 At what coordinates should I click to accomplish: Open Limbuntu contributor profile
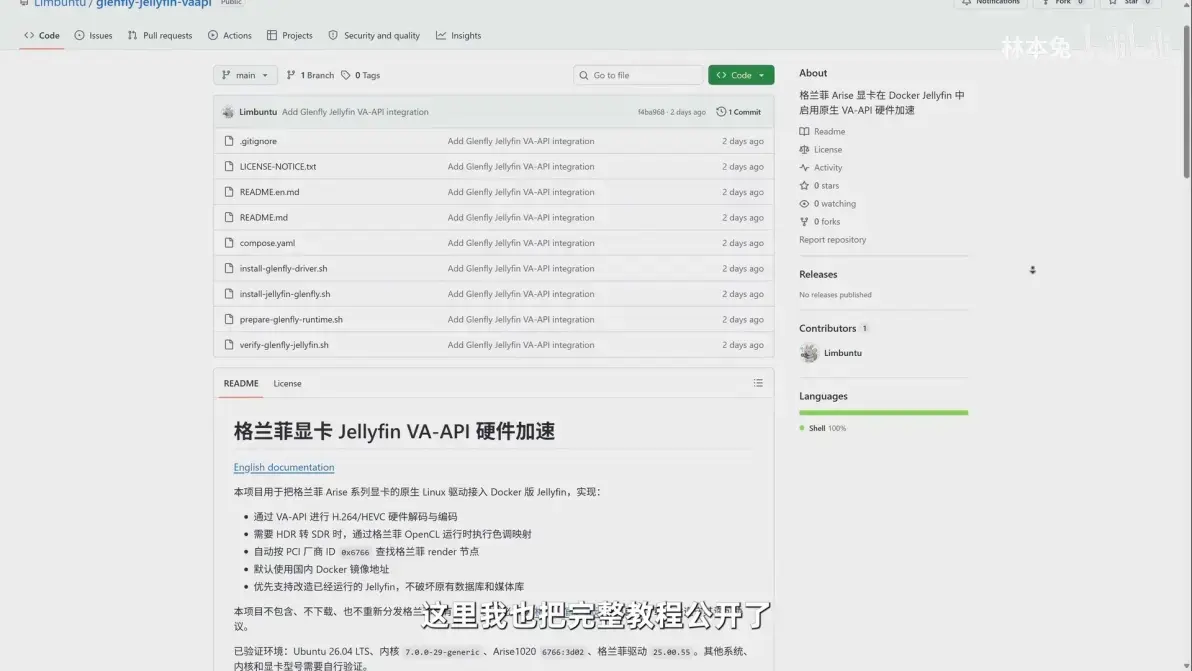point(843,353)
